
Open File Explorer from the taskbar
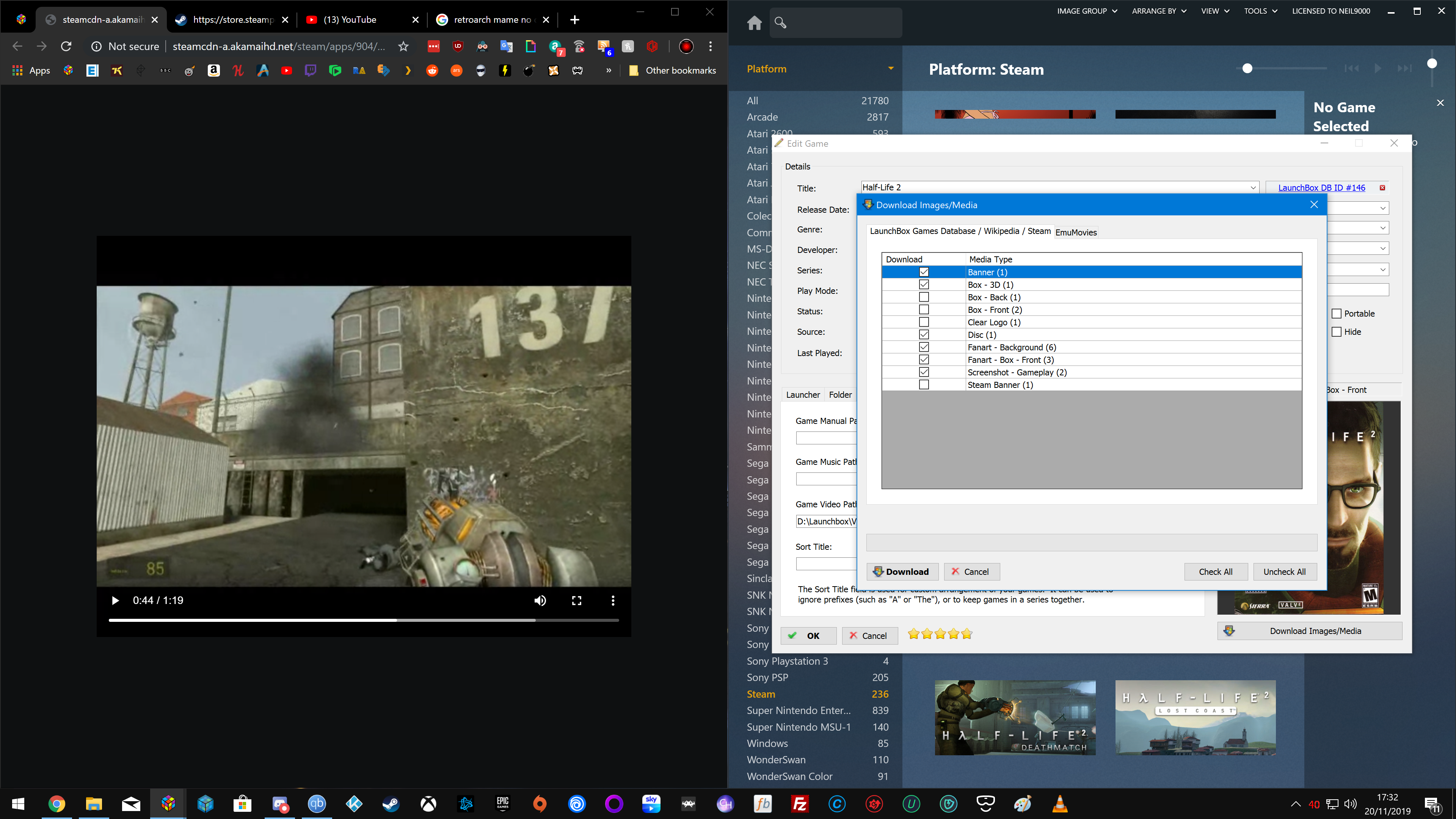94,804
